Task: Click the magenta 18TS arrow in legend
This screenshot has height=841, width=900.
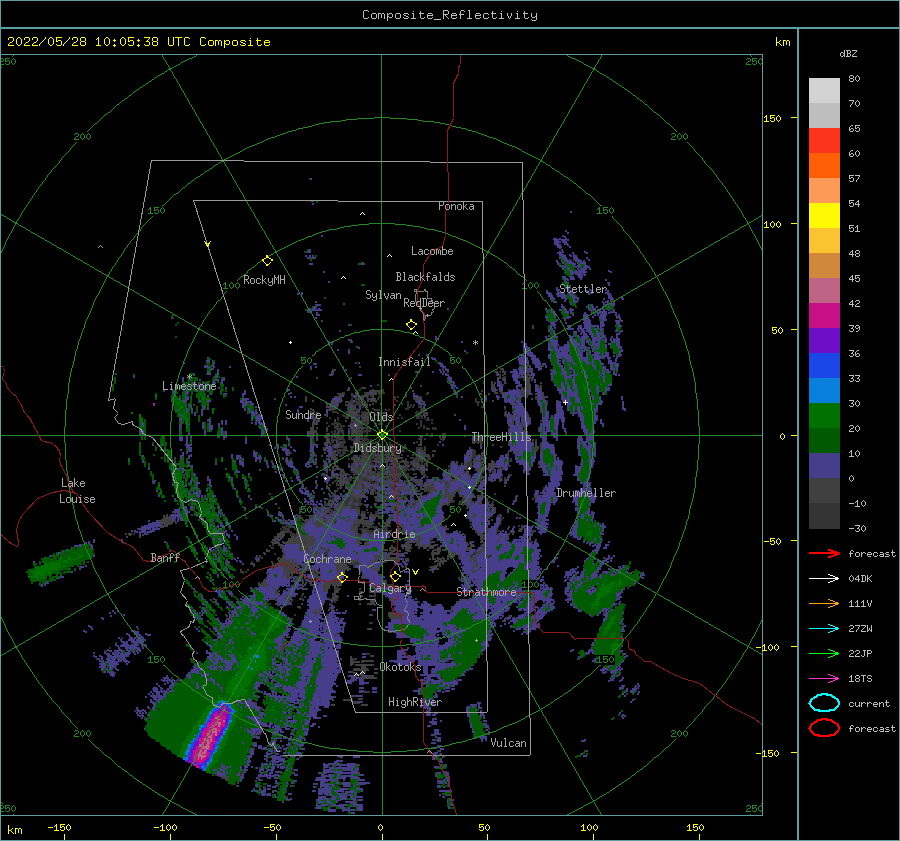Action: (x=824, y=679)
